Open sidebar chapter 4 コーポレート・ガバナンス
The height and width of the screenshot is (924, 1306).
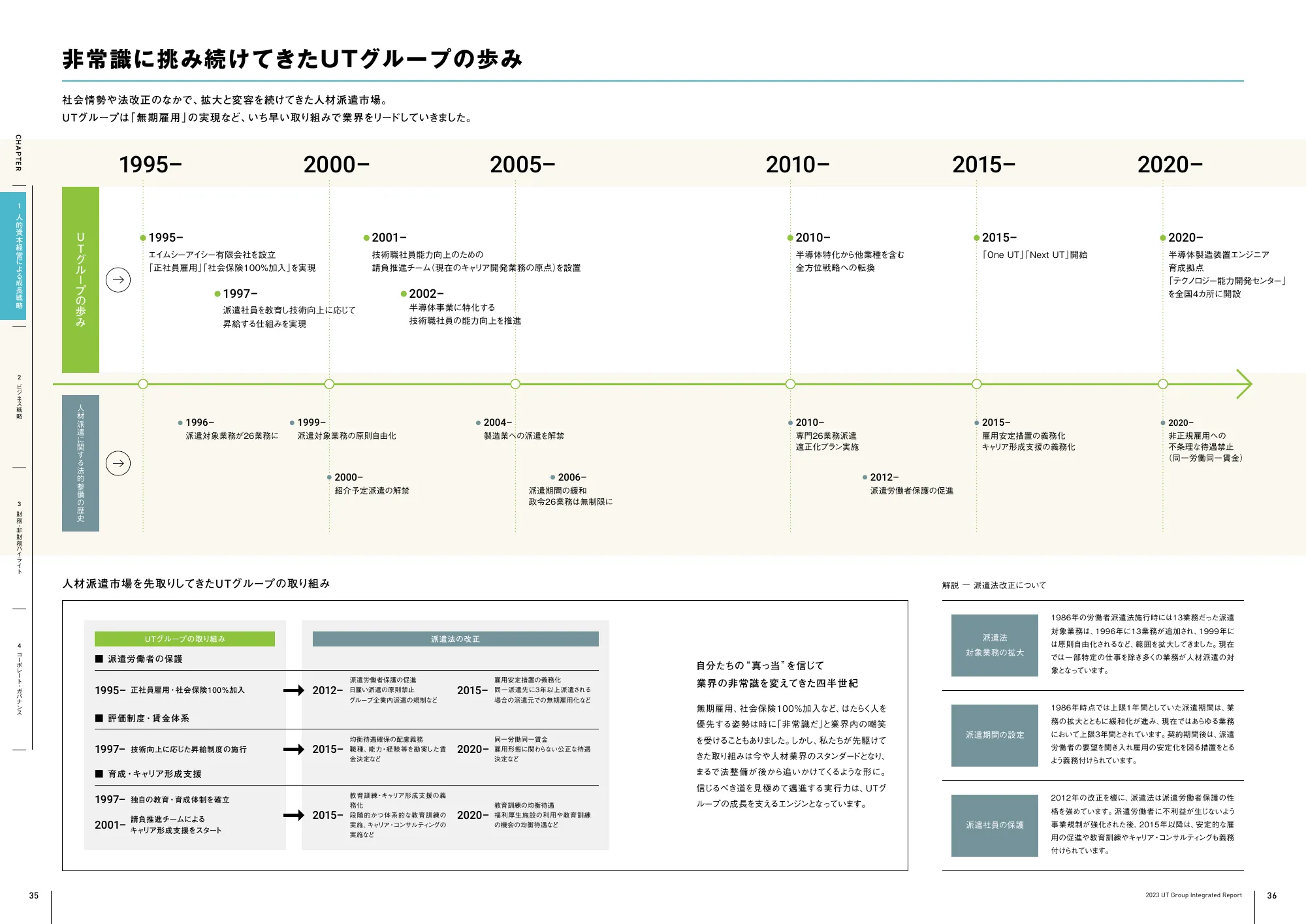pos(19,679)
